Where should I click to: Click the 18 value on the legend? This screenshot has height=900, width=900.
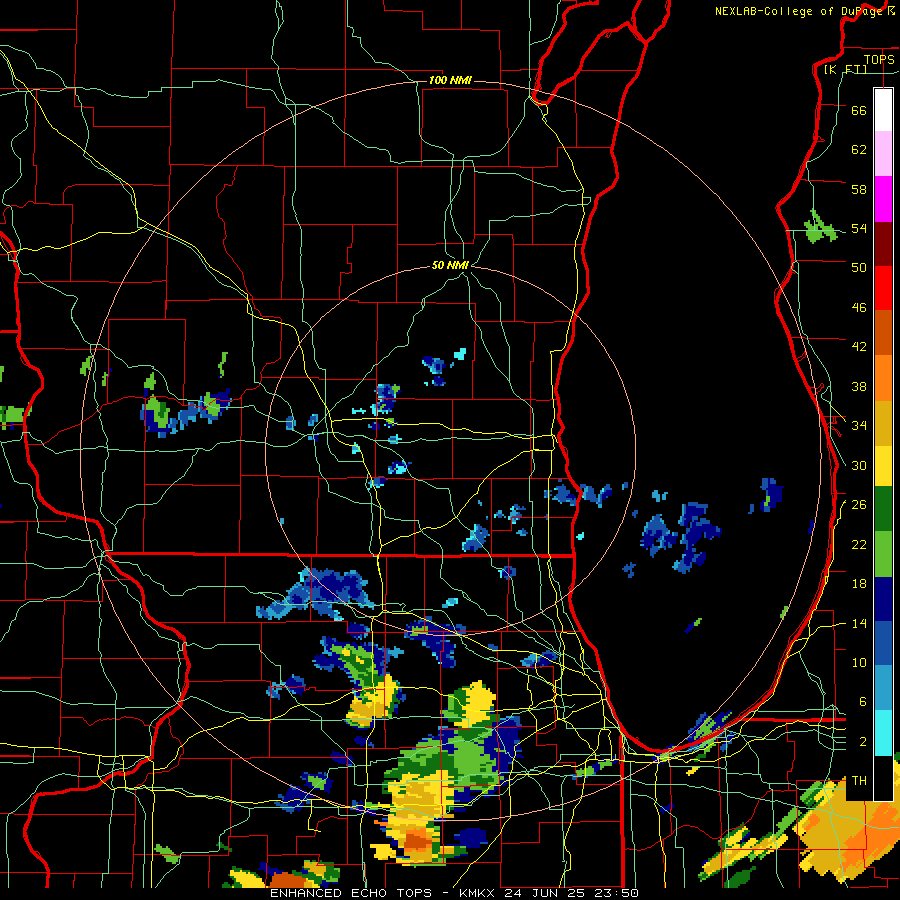click(859, 584)
